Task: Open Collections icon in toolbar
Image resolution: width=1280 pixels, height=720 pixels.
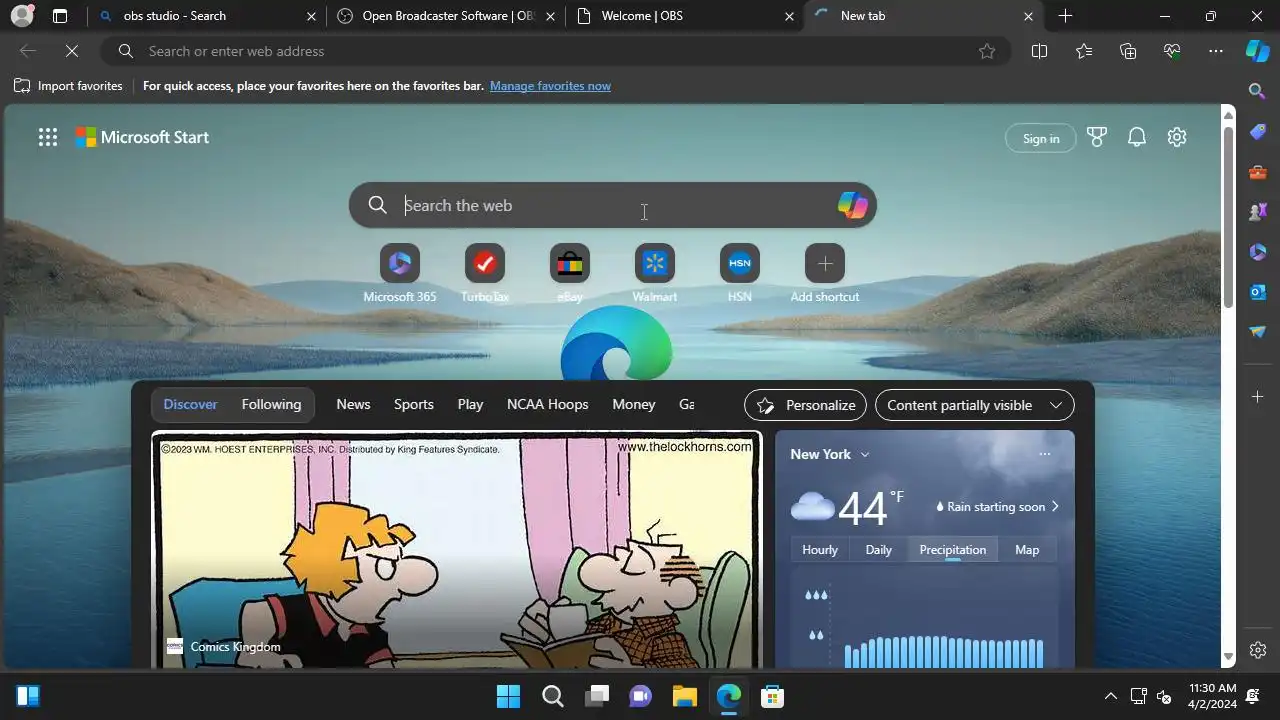Action: pos(1128,51)
